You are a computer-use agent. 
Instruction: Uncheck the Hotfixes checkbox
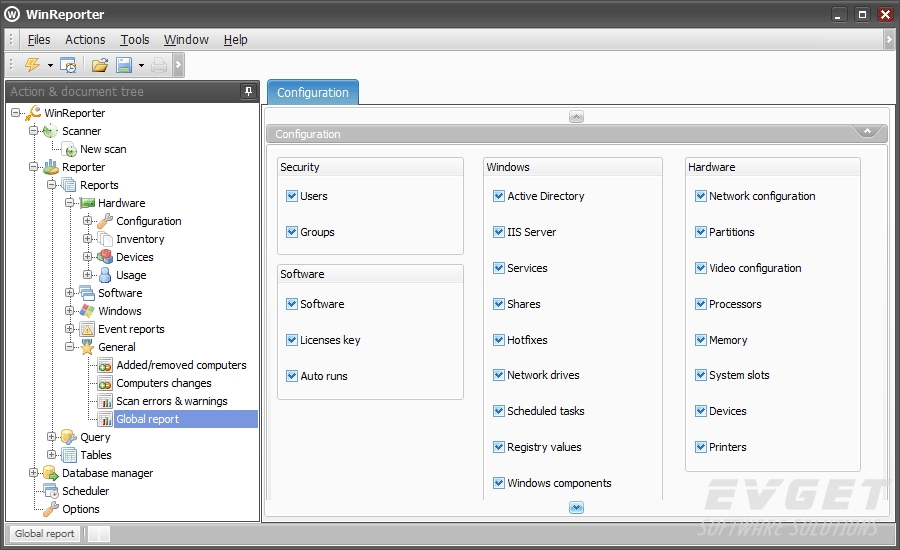coord(499,340)
